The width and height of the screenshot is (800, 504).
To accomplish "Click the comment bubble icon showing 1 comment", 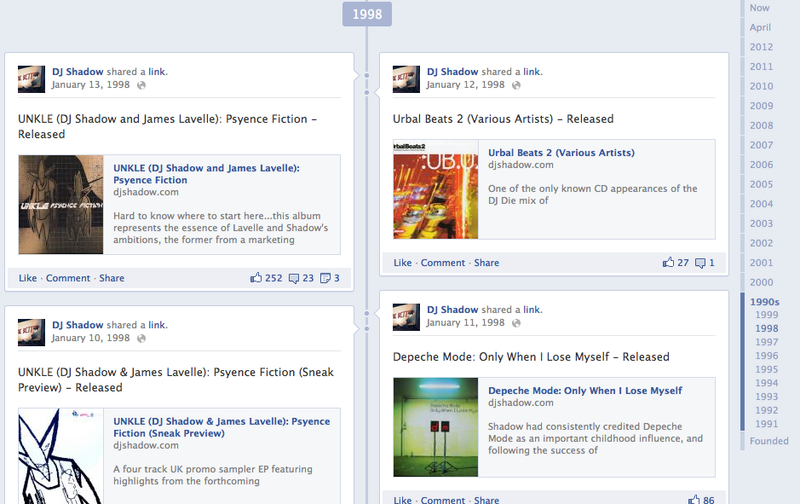I will click(x=700, y=263).
